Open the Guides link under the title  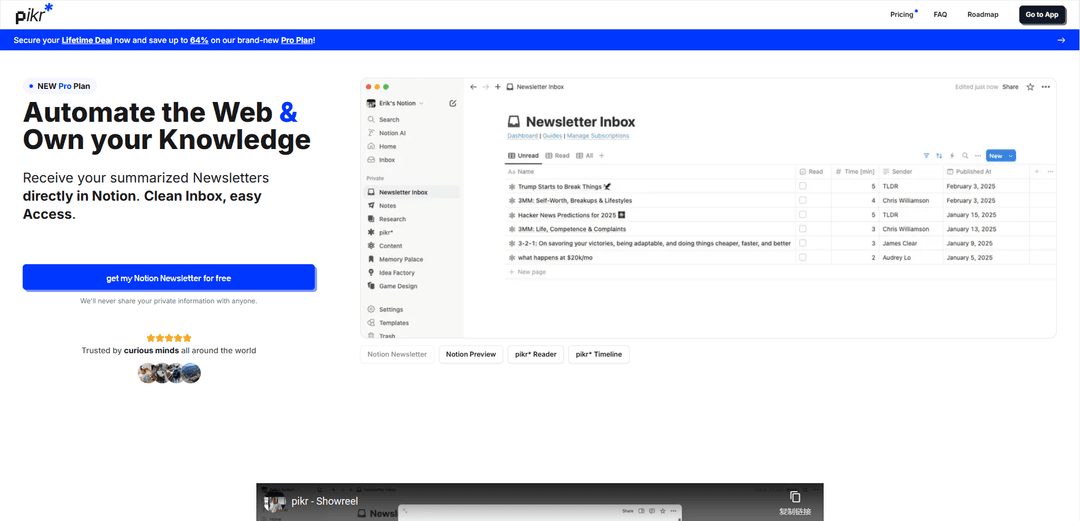pos(552,136)
